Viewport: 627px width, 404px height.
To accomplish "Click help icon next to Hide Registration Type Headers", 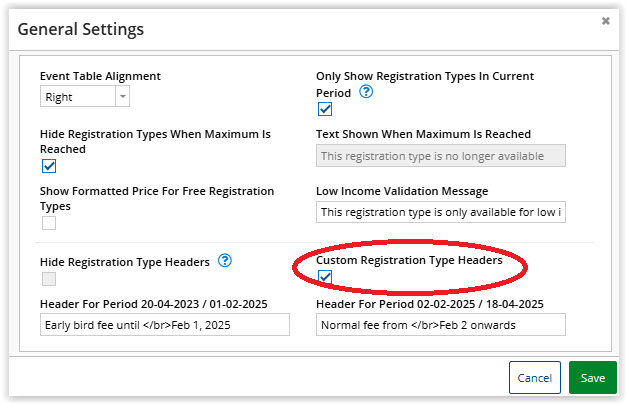I will tap(225, 261).
